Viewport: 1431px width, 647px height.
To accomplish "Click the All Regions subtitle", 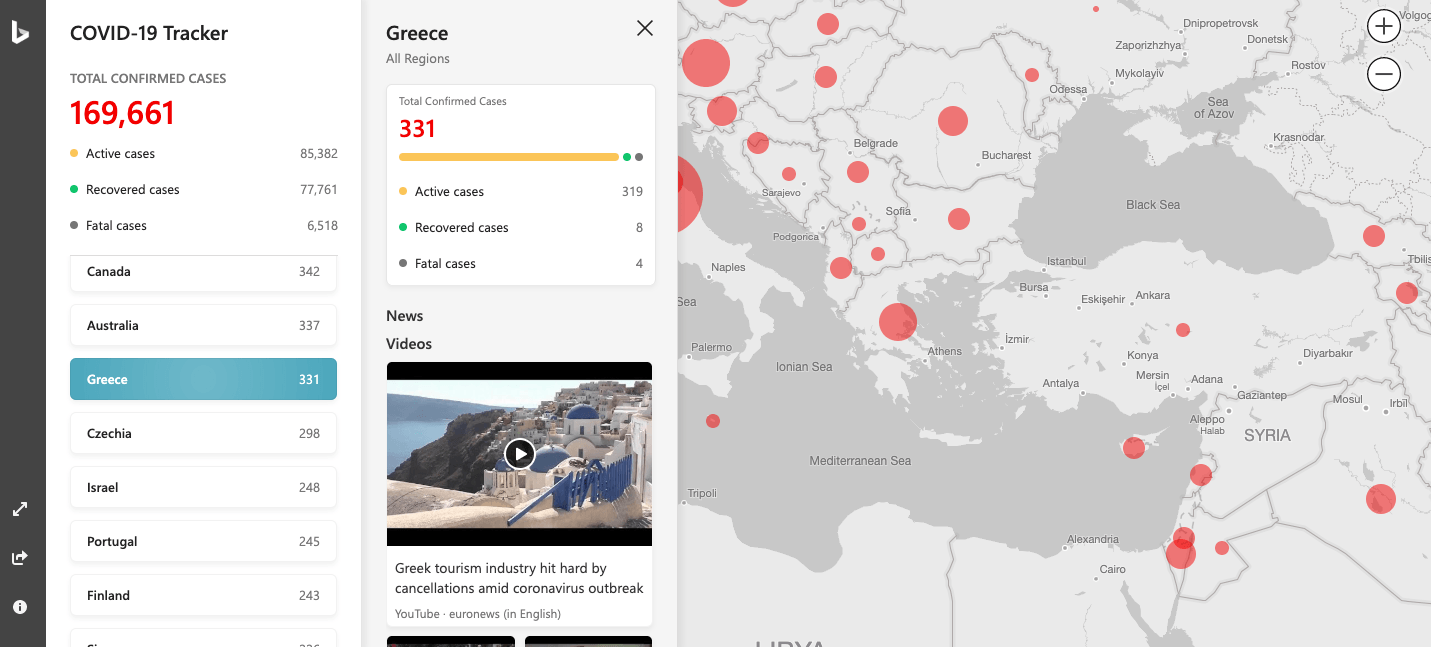I will pos(418,59).
